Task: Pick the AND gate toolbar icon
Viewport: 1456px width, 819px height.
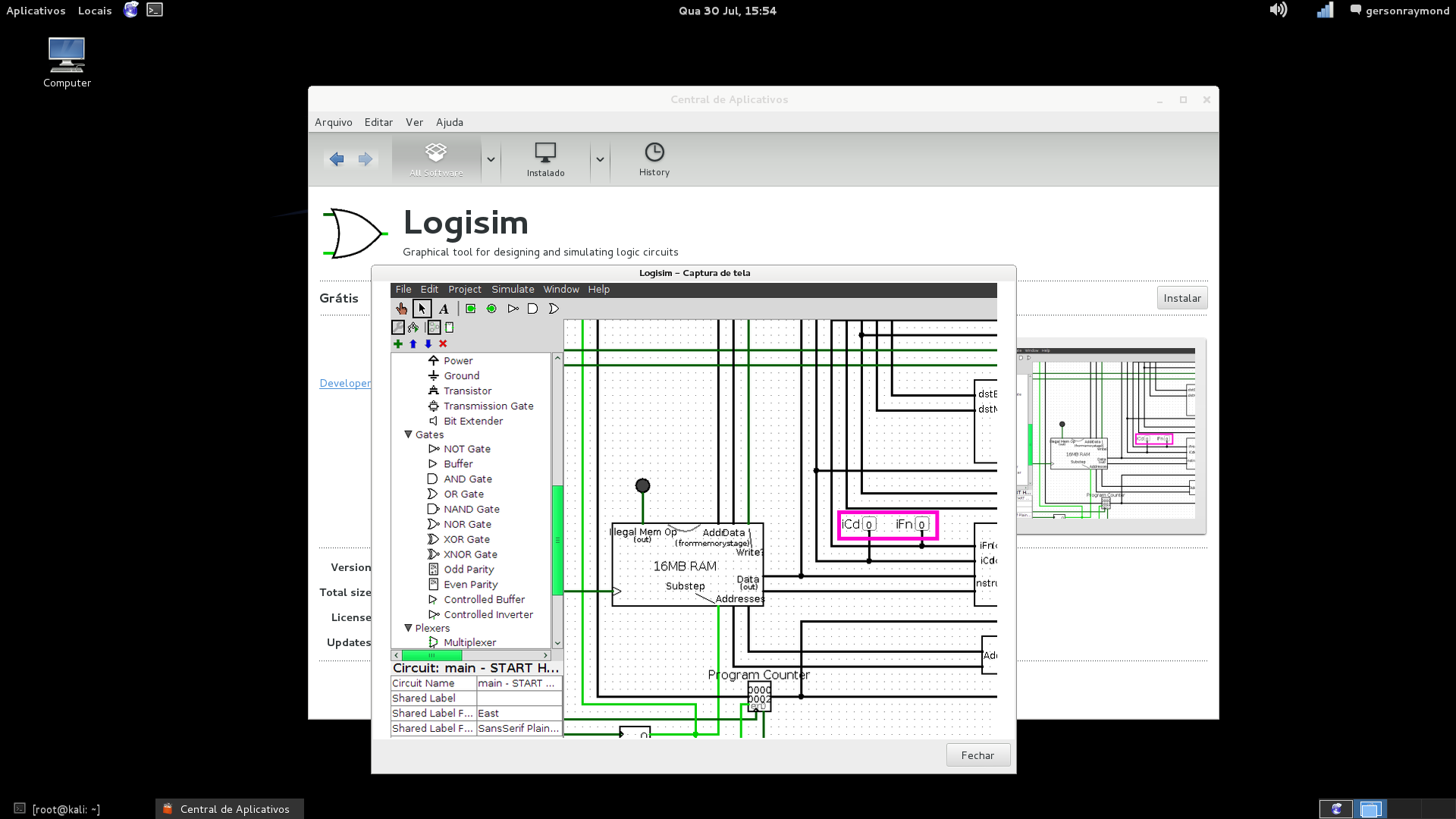Action: (532, 309)
